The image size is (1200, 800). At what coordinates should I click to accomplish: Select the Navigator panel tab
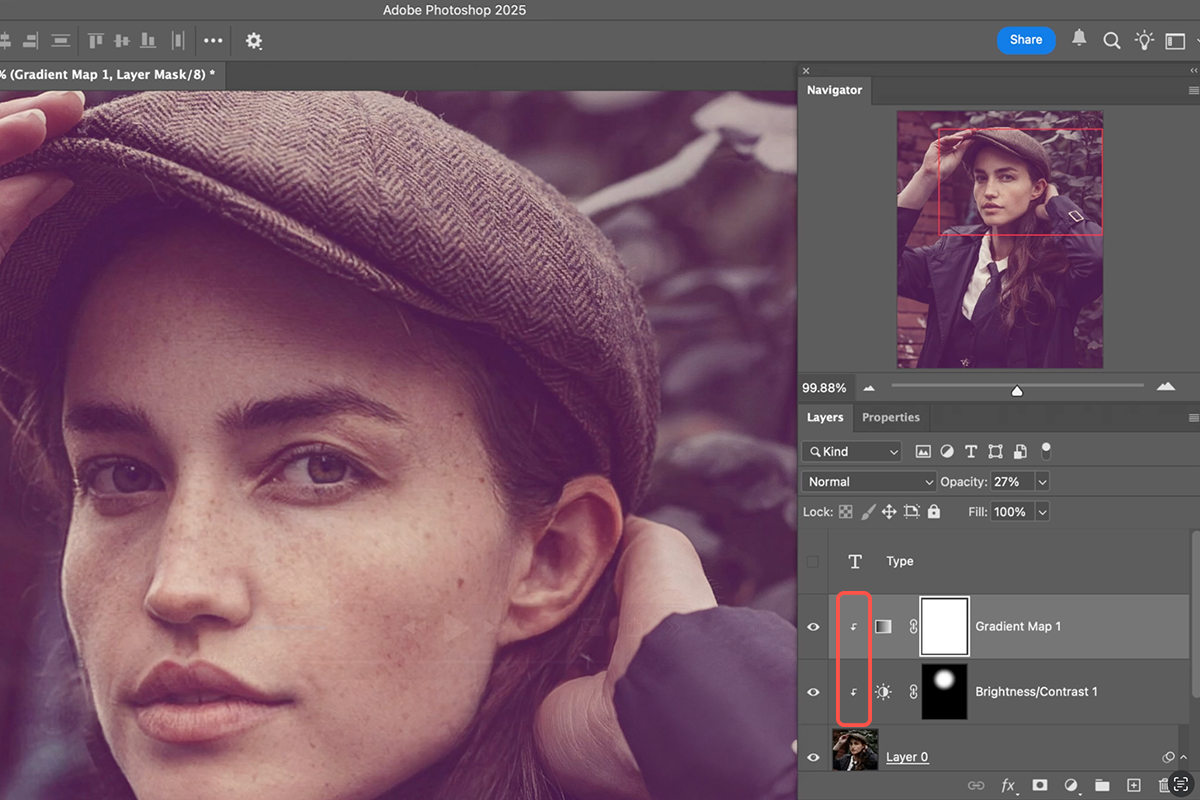click(x=834, y=90)
